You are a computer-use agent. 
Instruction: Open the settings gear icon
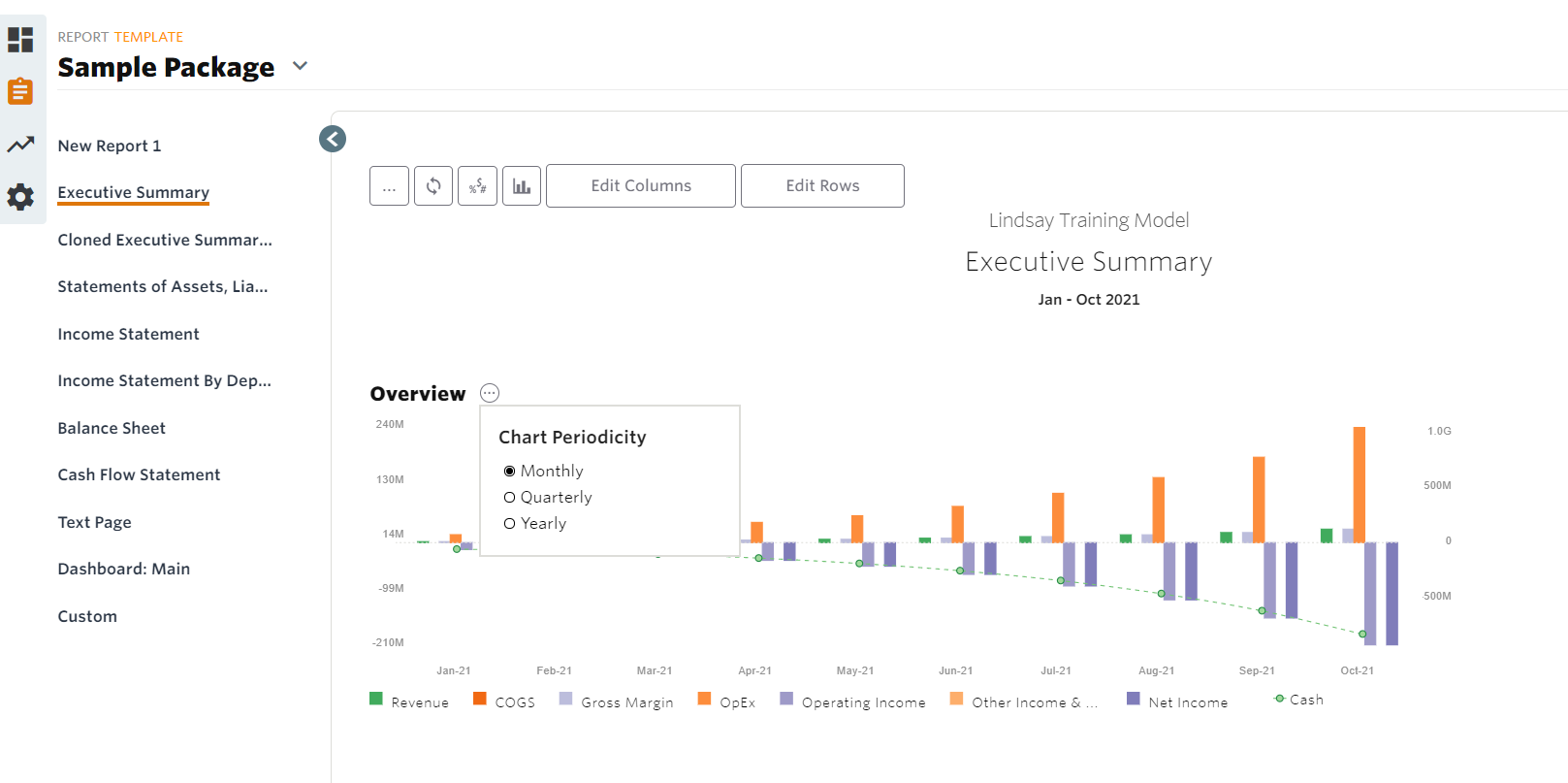20,197
